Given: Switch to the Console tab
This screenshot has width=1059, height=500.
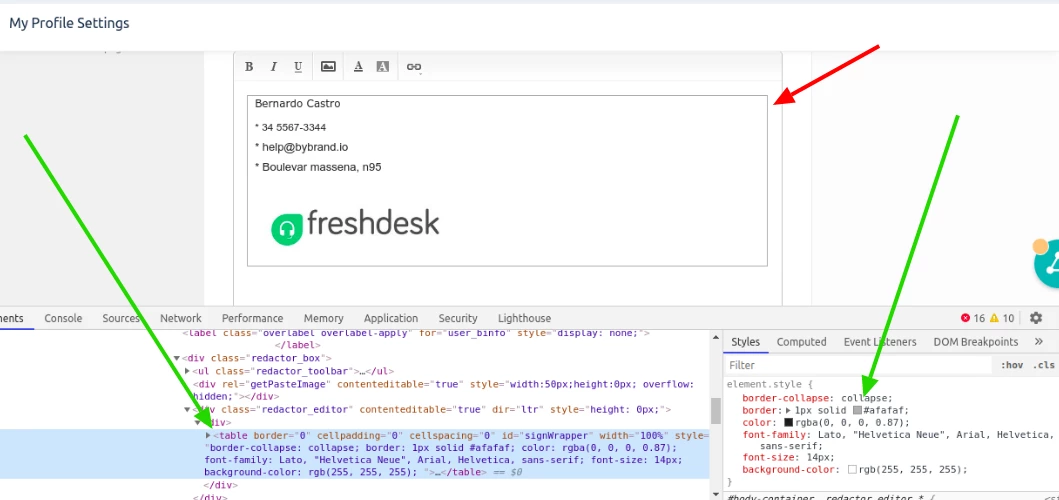Looking at the screenshot, I should pyautogui.click(x=63, y=318).
